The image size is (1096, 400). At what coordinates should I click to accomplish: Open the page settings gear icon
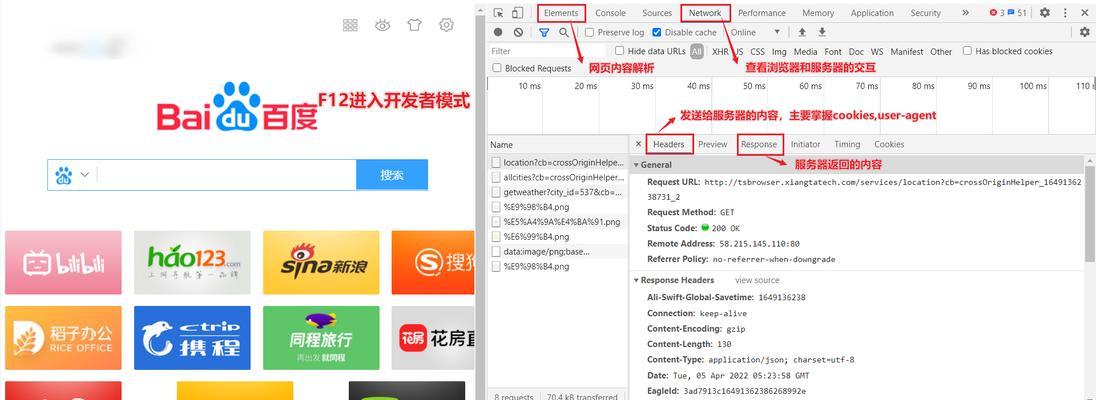click(x=446, y=25)
